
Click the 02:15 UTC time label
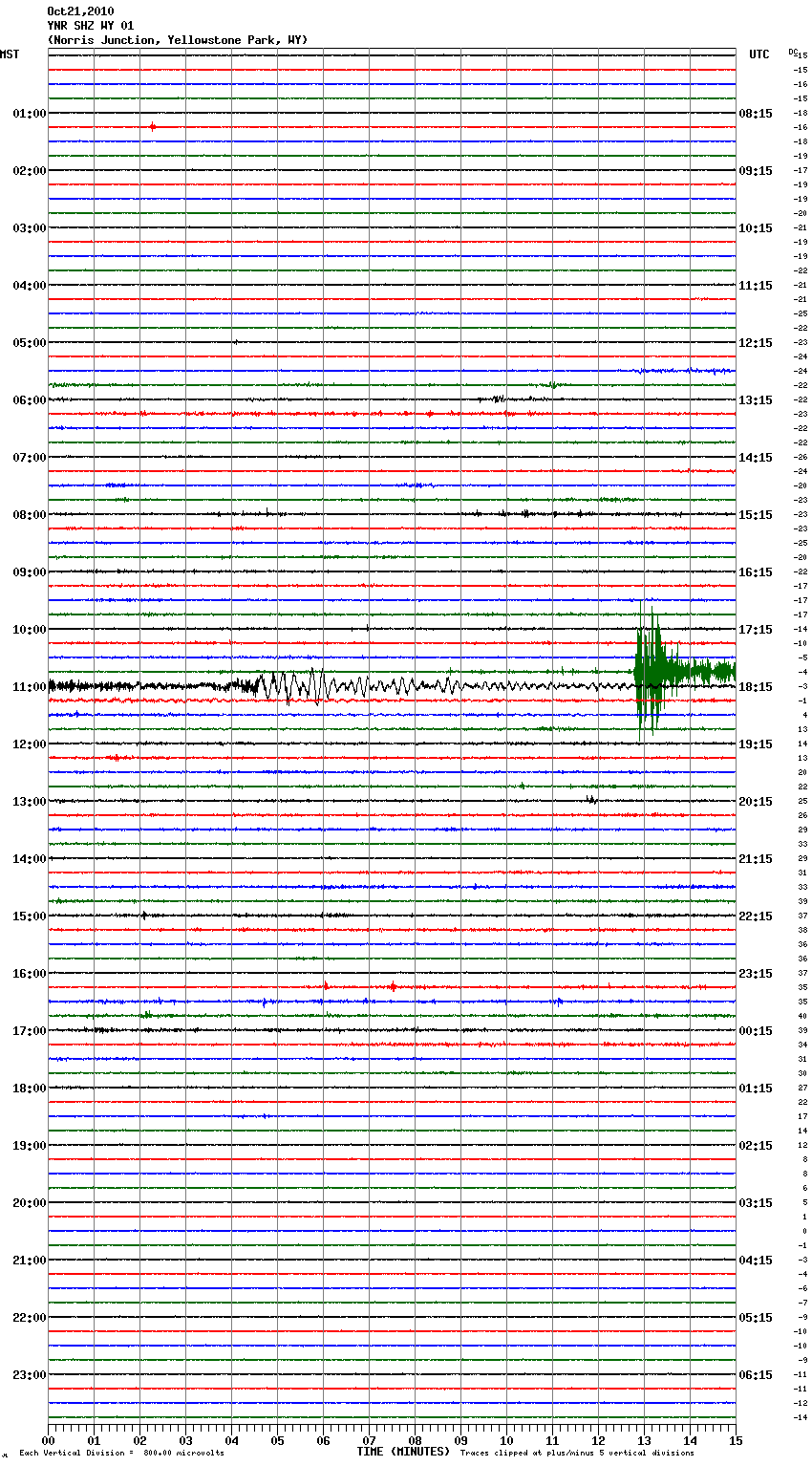(x=756, y=1146)
